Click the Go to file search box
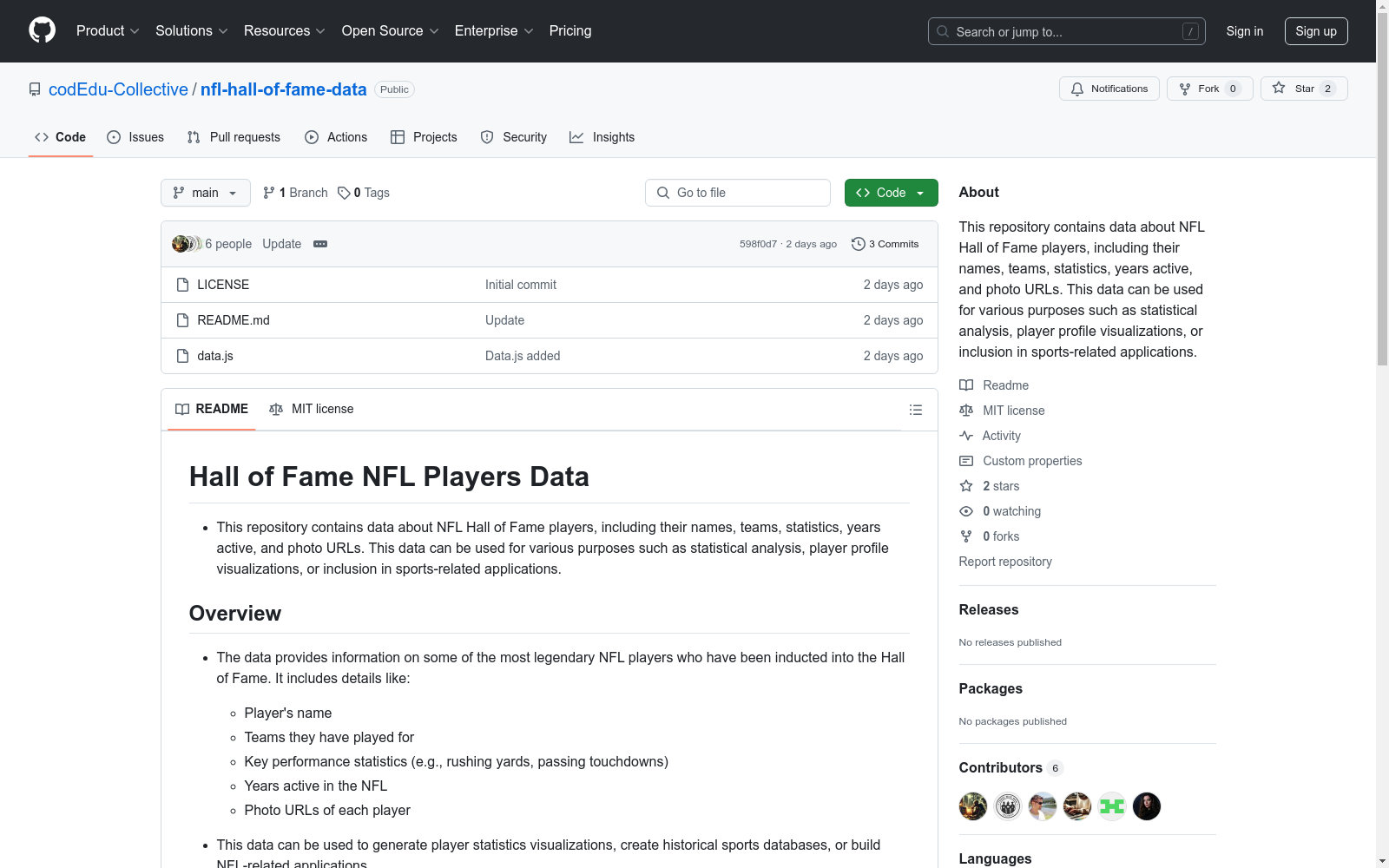Image resolution: width=1389 pixels, height=868 pixels. 738,193
